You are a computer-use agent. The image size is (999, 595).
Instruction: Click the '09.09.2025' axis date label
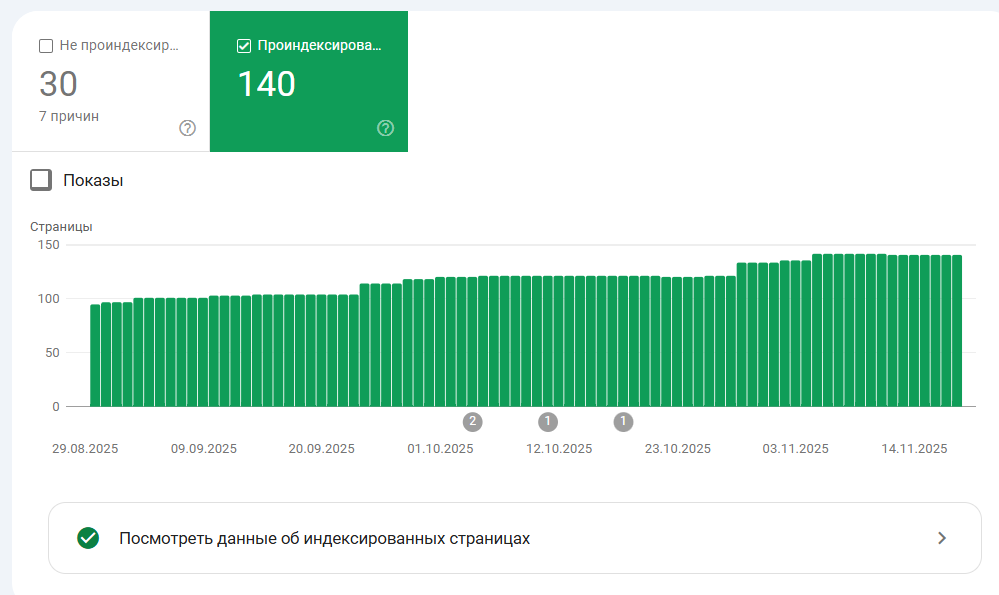[204, 448]
